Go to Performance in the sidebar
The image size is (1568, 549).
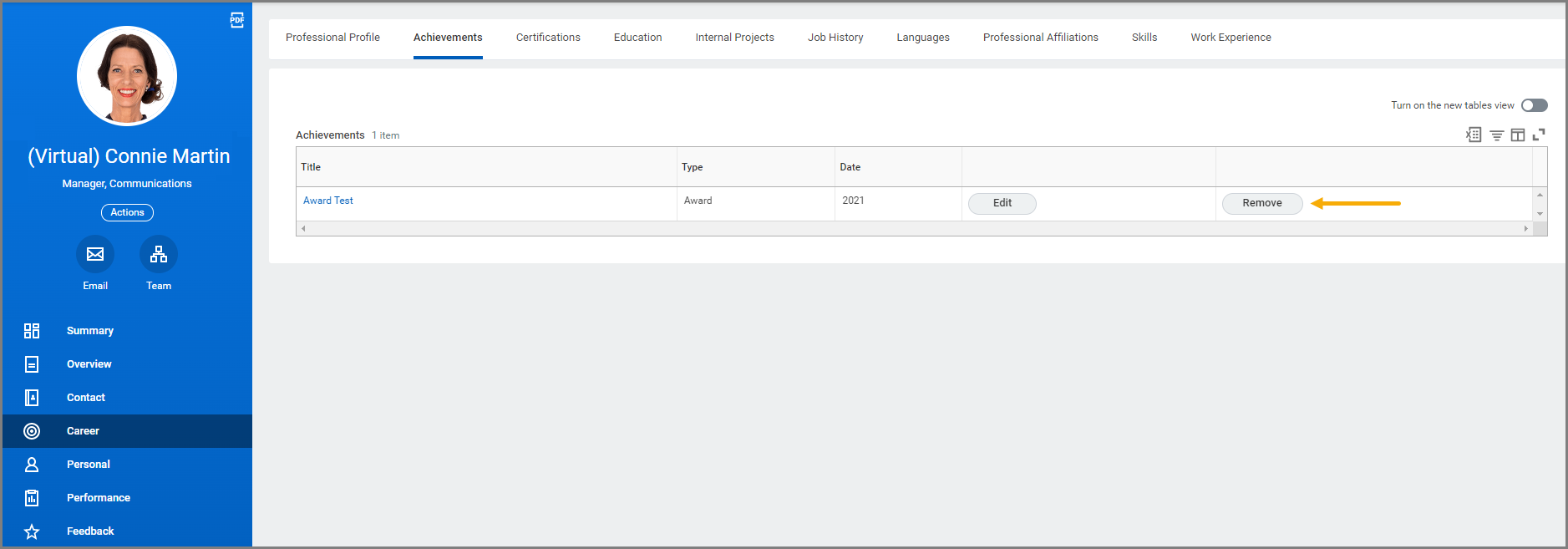(99, 498)
